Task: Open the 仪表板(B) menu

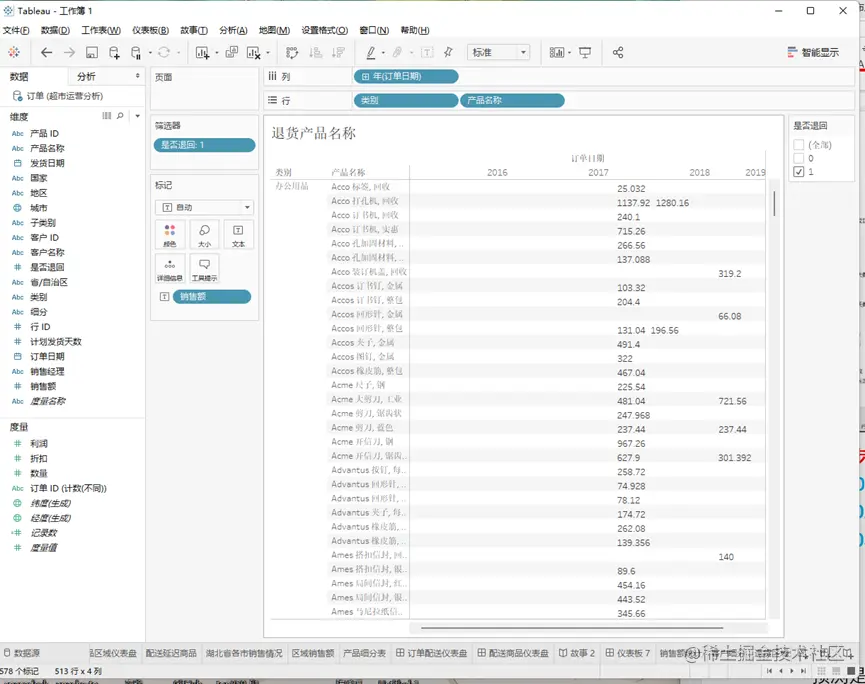Action: pyautogui.click(x=150, y=30)
